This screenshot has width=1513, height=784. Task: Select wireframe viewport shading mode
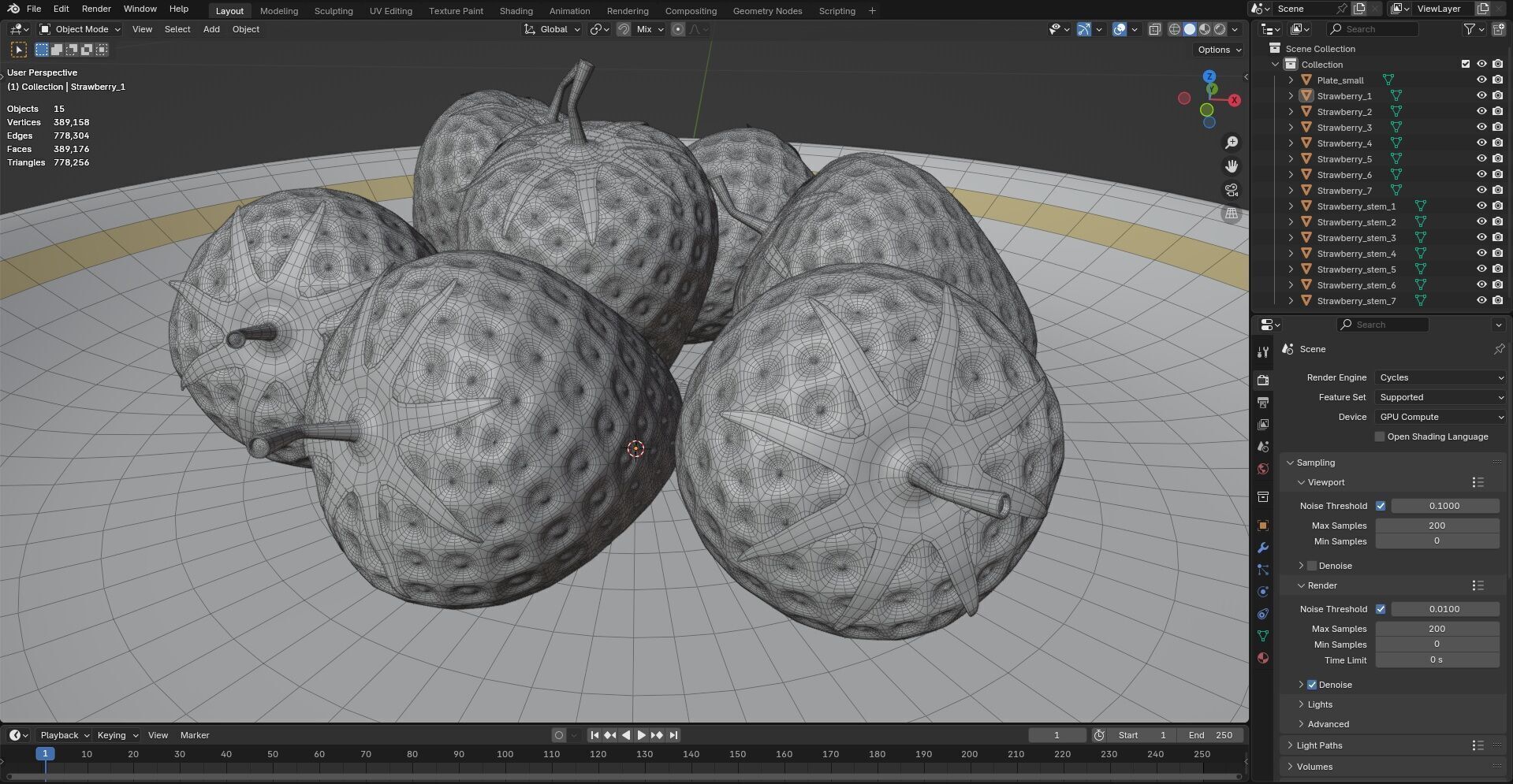pos(1175,29)
